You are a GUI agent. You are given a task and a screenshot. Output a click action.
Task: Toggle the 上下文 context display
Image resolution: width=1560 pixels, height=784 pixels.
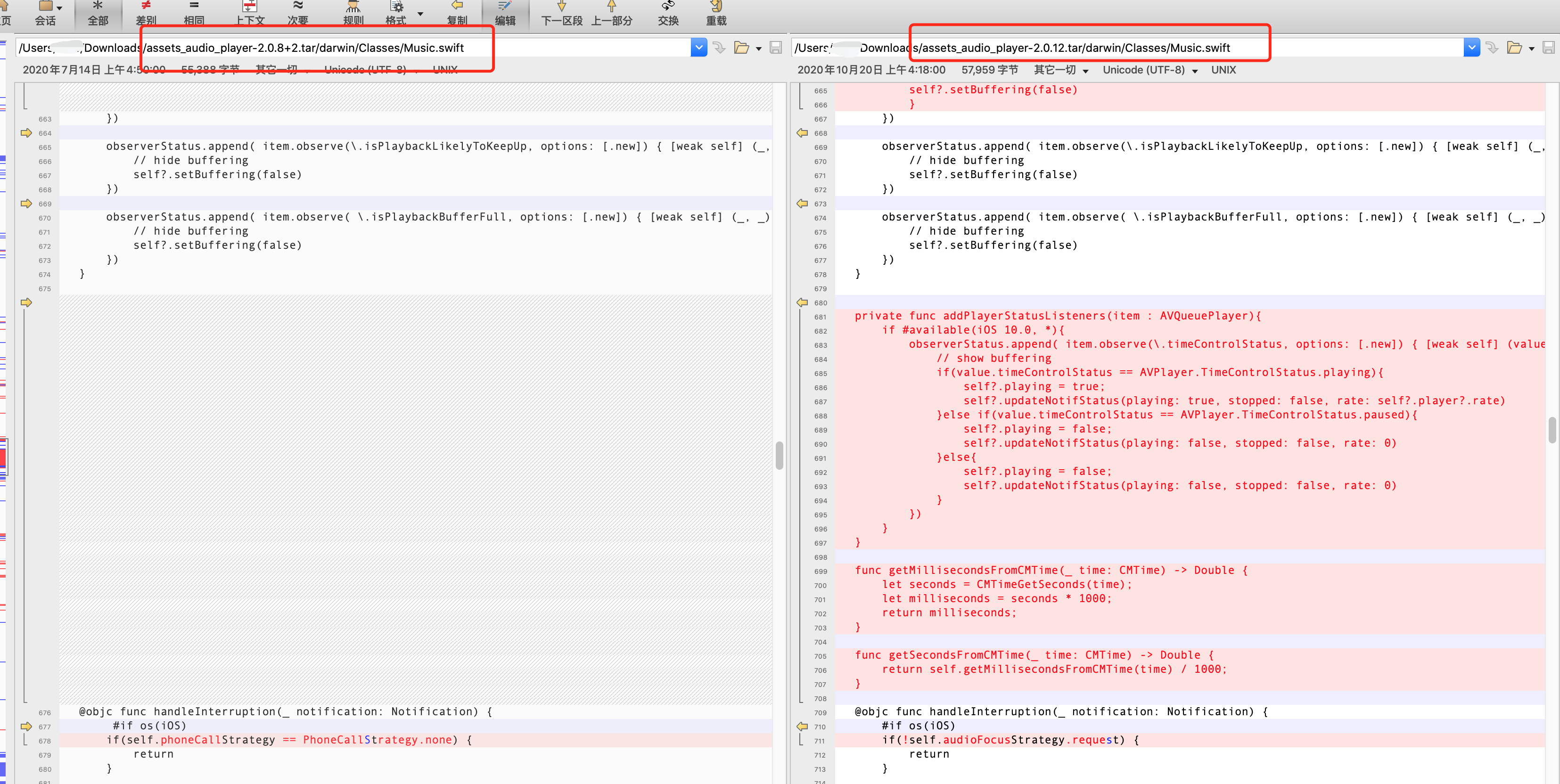[249, 12]
